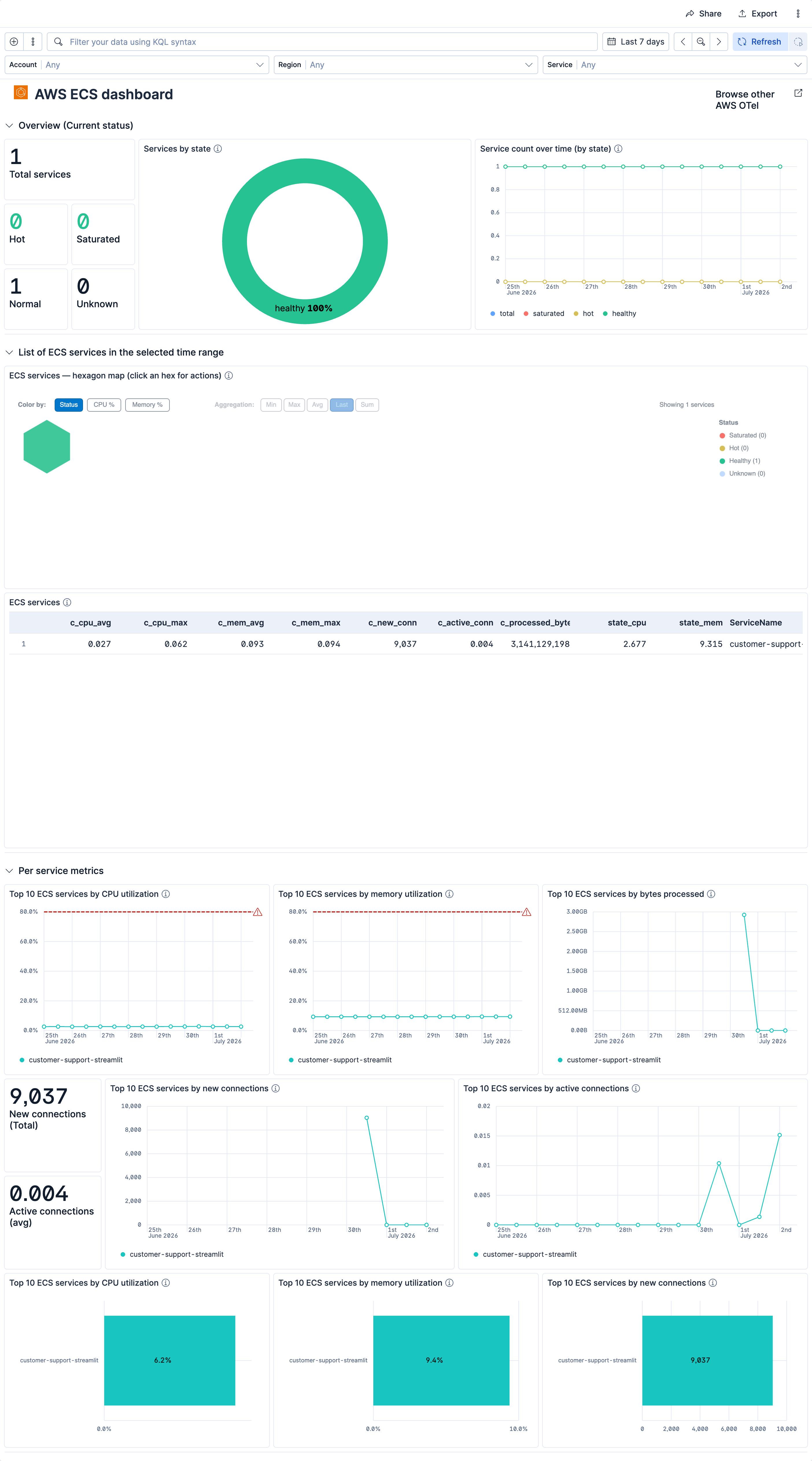Go to previous time window

683,41
